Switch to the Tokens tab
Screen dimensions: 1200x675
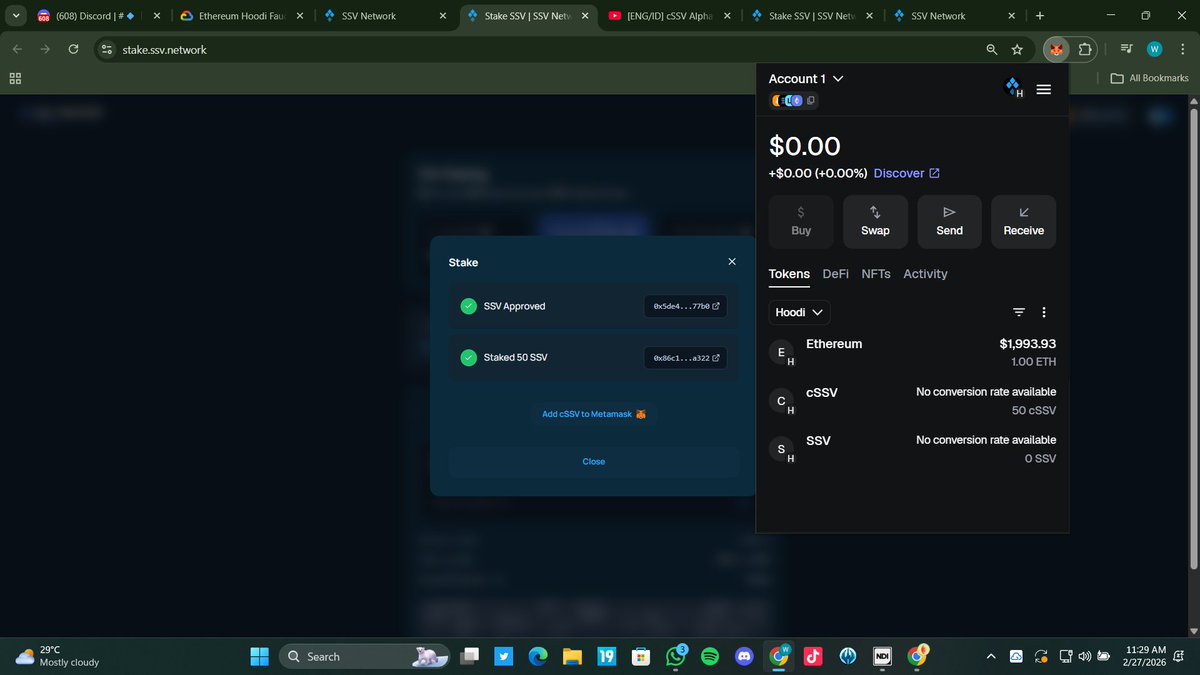pos(789,274)
